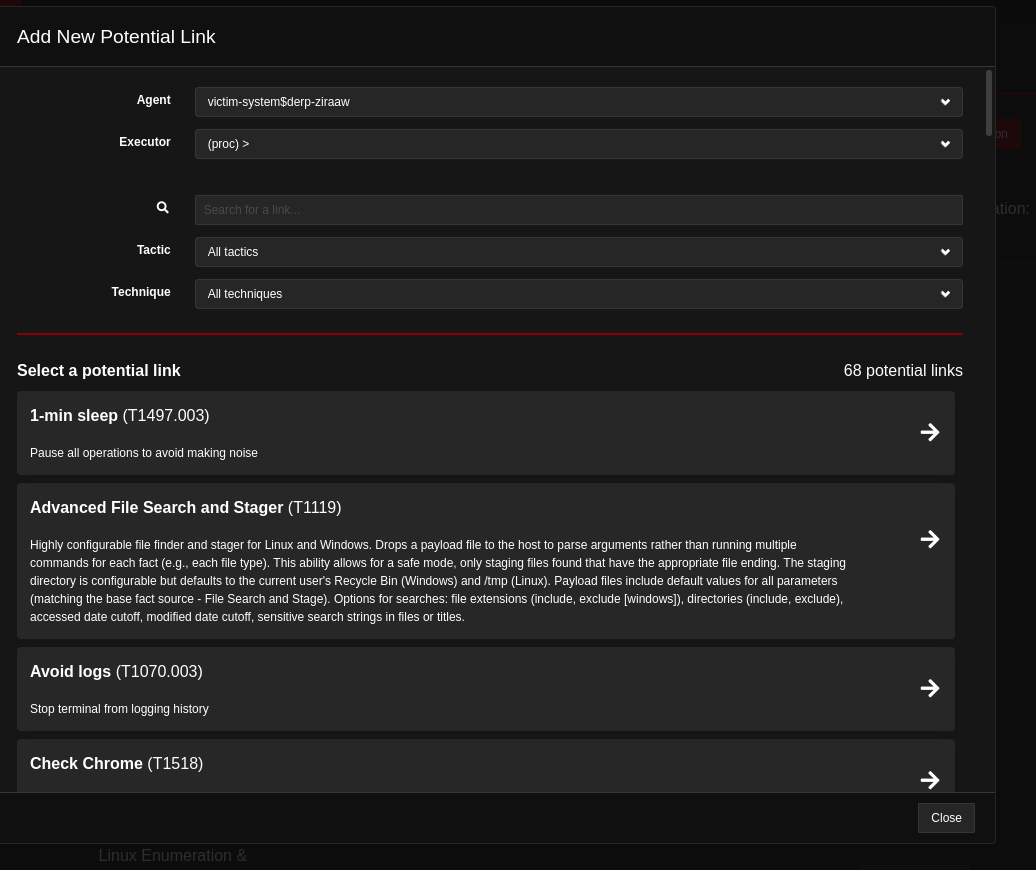Click the arrow icon for Avoid logs

point(930,688)
